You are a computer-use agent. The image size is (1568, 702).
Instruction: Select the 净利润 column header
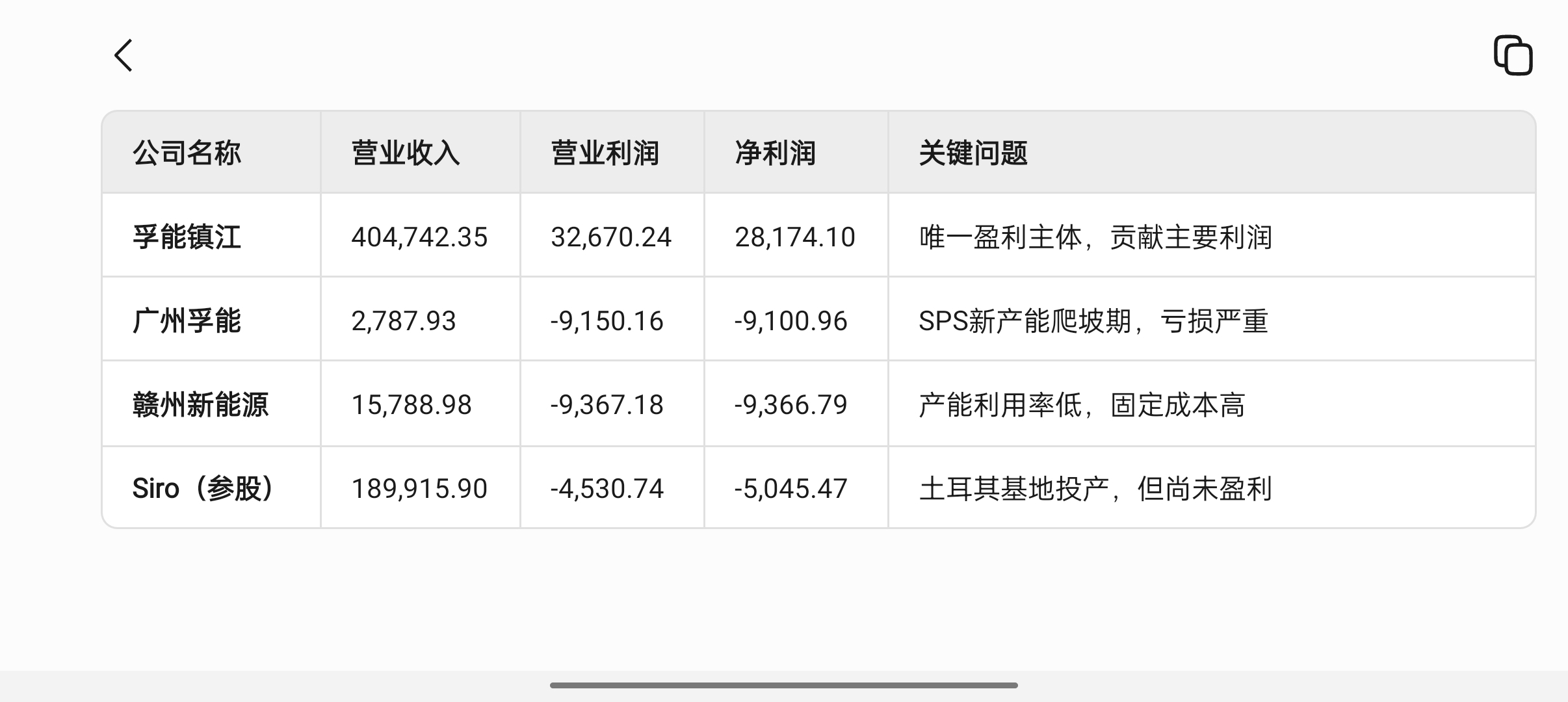pyautogui.click(x=776, y=153)
